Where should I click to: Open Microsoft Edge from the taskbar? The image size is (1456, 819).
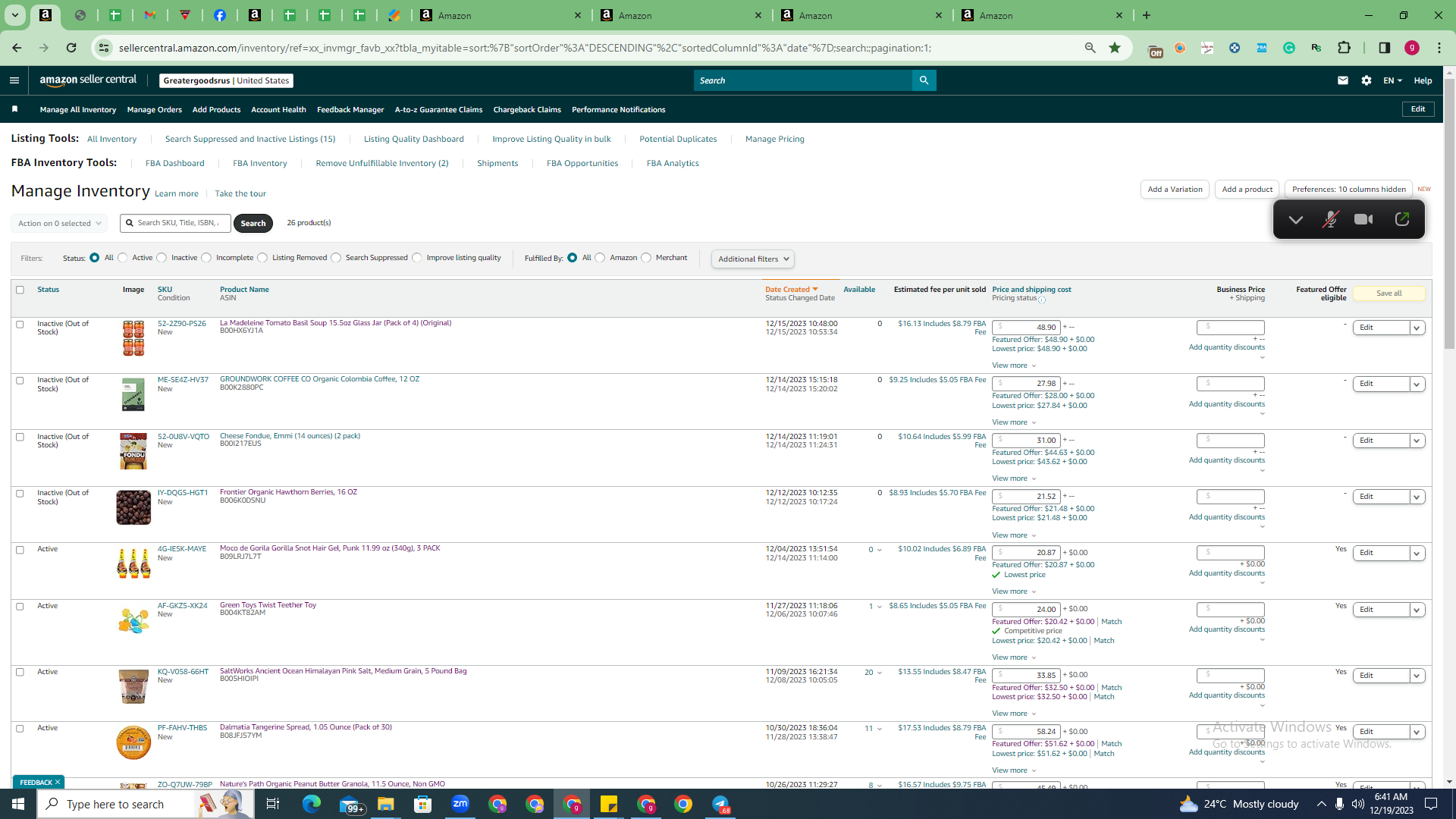click(312, 804)
